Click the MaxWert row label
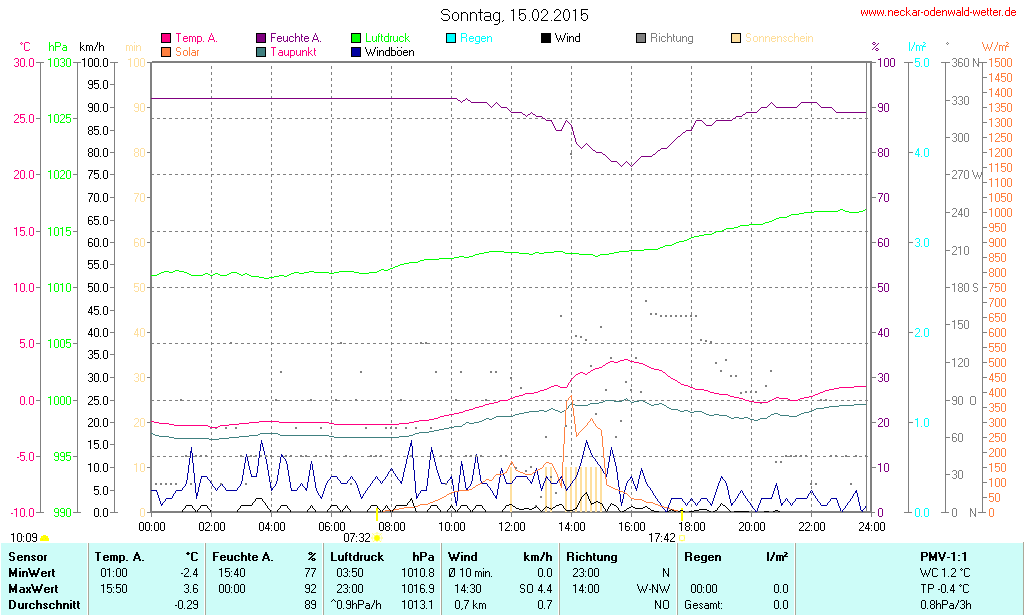The width and height of the screenshot is (1024, 615). coord(32,589)
